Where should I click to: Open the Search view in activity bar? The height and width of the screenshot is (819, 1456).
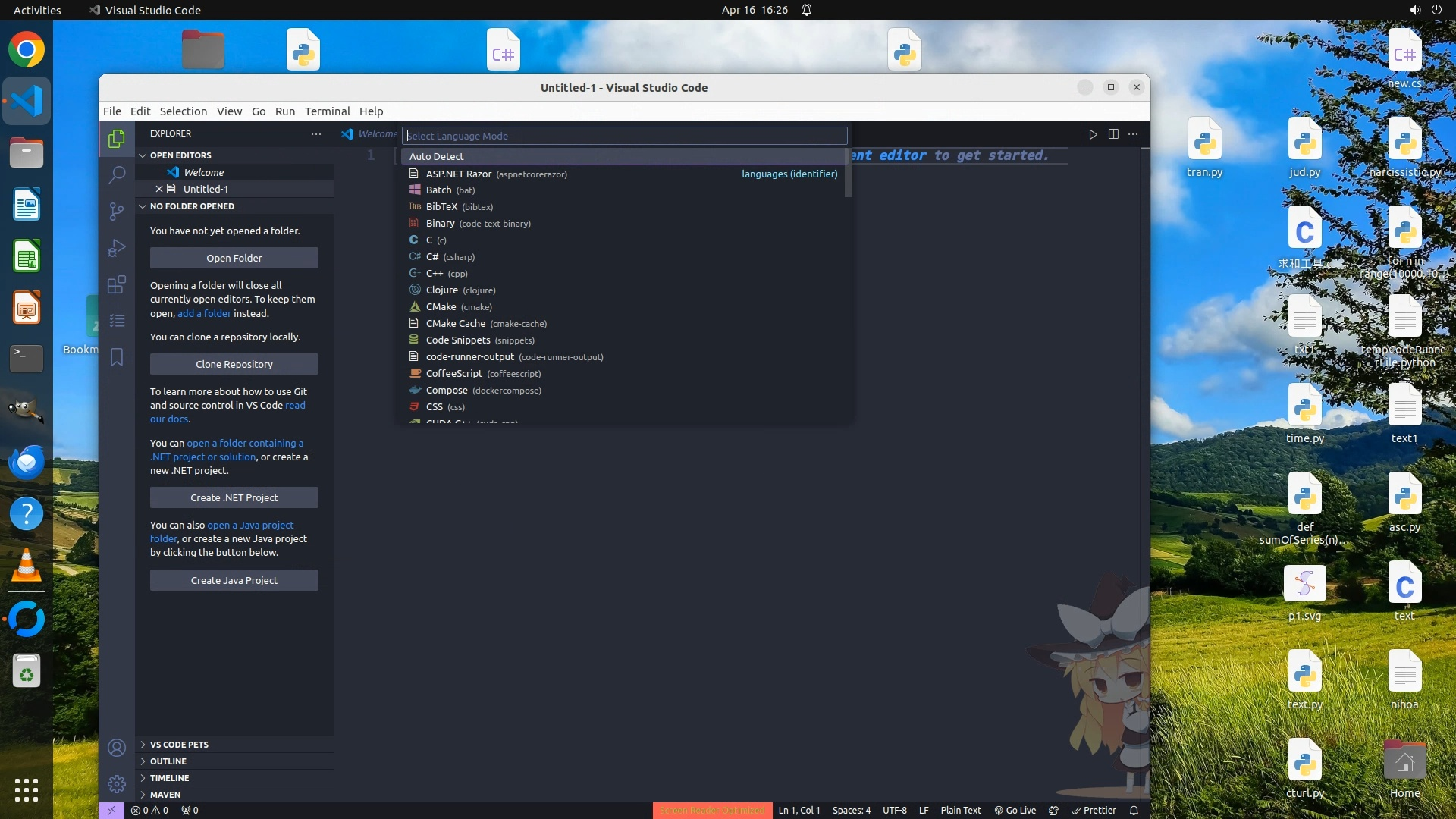click(x=117, y=175)
